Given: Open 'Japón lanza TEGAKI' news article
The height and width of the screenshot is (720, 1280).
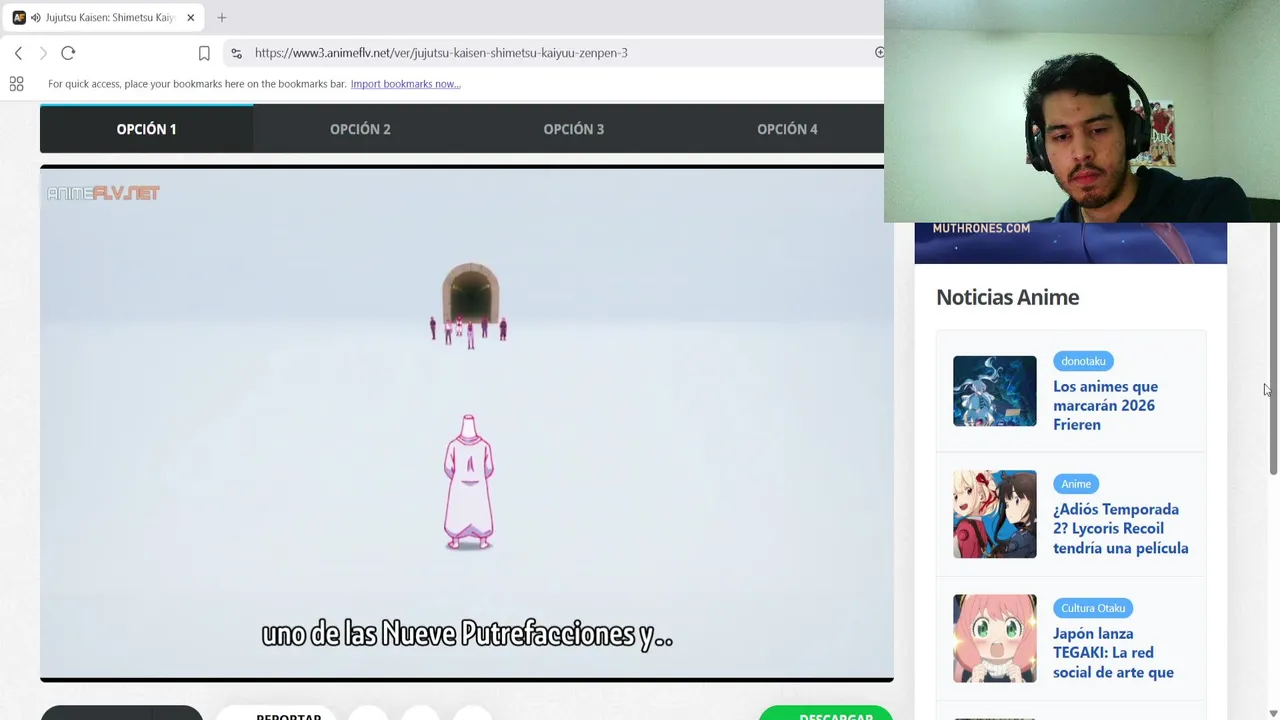Looking at the screenshot, I should pyautogui.click(x=1113, y=653).
